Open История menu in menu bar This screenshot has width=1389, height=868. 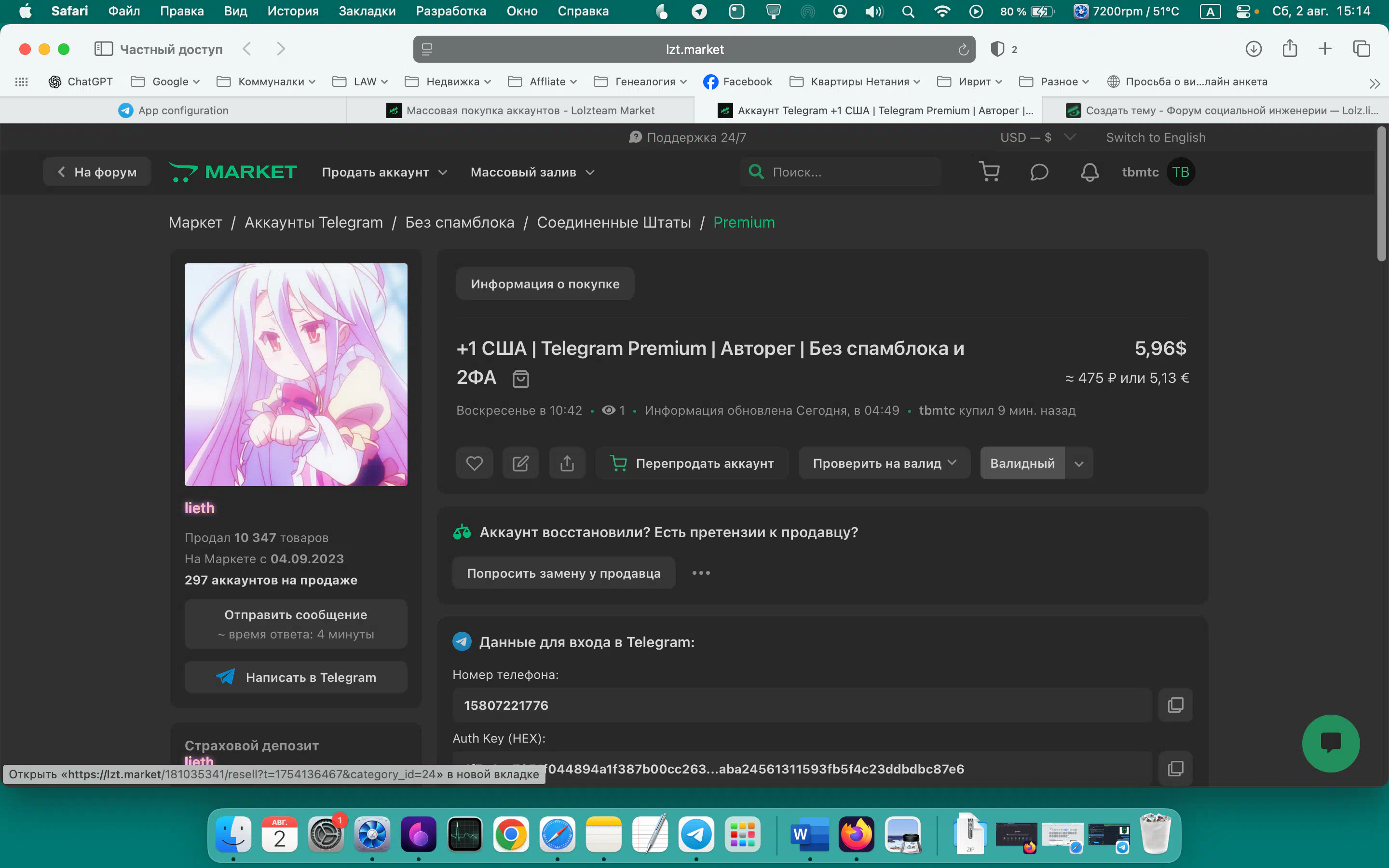pos(293,12)
